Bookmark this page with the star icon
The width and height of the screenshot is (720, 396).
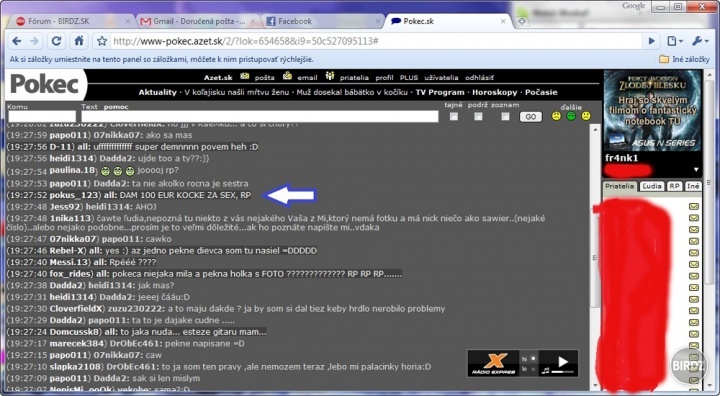pos(102,41)
